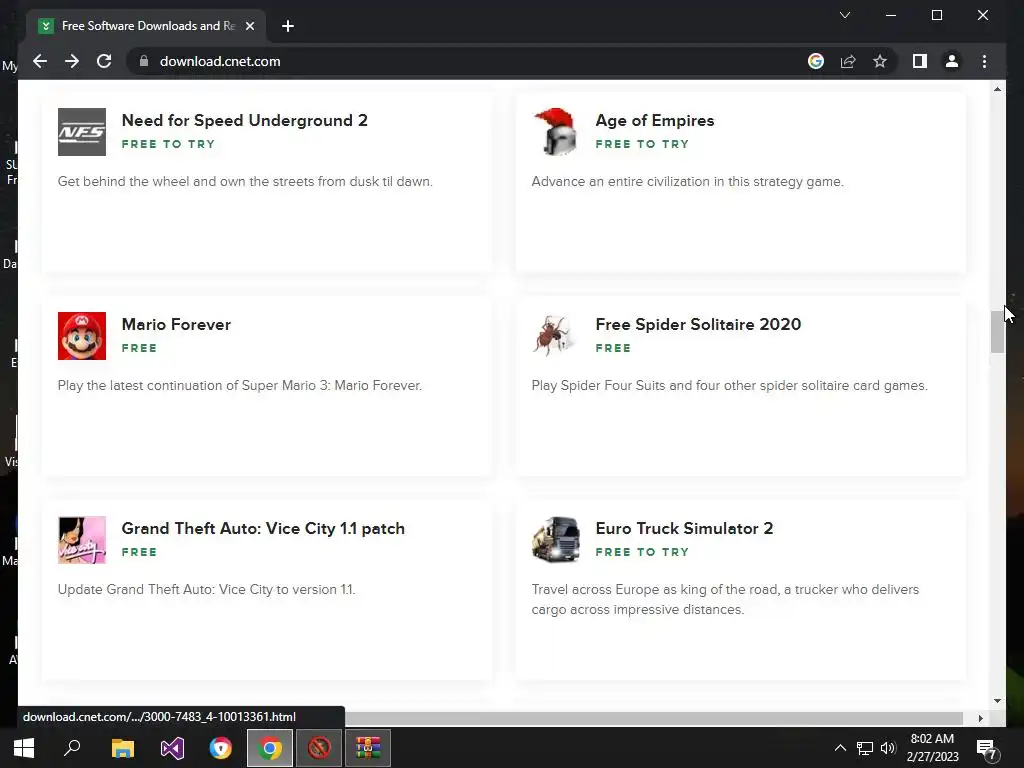Open the Chrome three-dot menu
The height and width of the screenshot is (768, 1024).
(984, 61)
